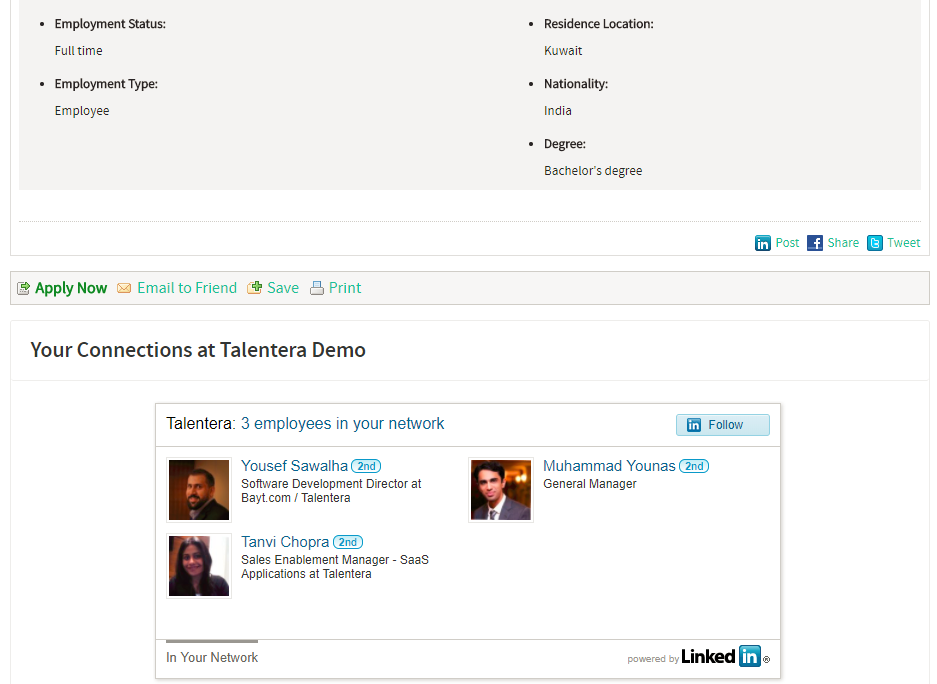The image size is (937, 684).
Task: Click the Save plus icon
Action: tap(255, 288)
